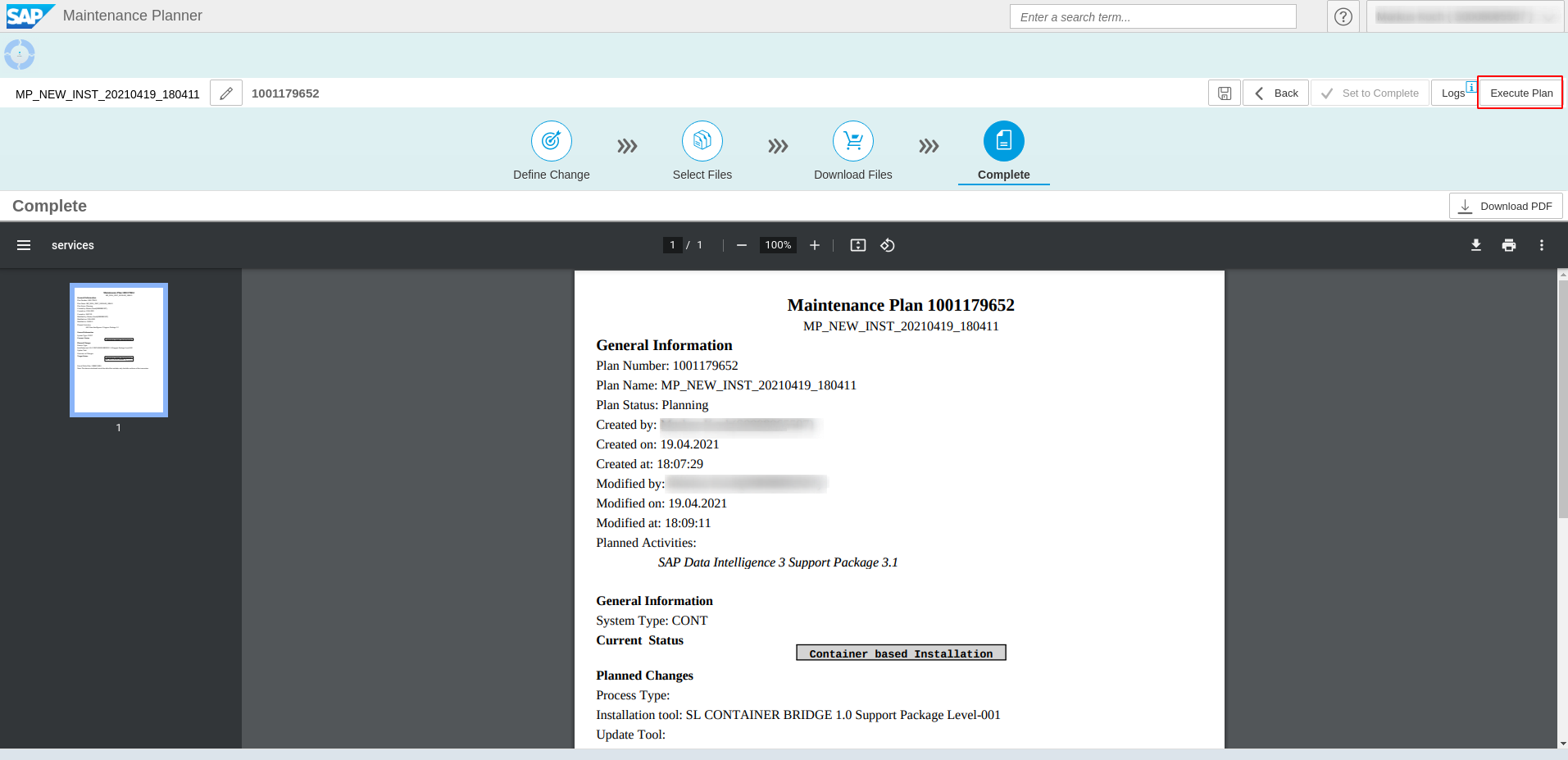The width and height of the screenshot is (1568, 760).
Task: Click the Define Change step label
Action: [552, 175]
